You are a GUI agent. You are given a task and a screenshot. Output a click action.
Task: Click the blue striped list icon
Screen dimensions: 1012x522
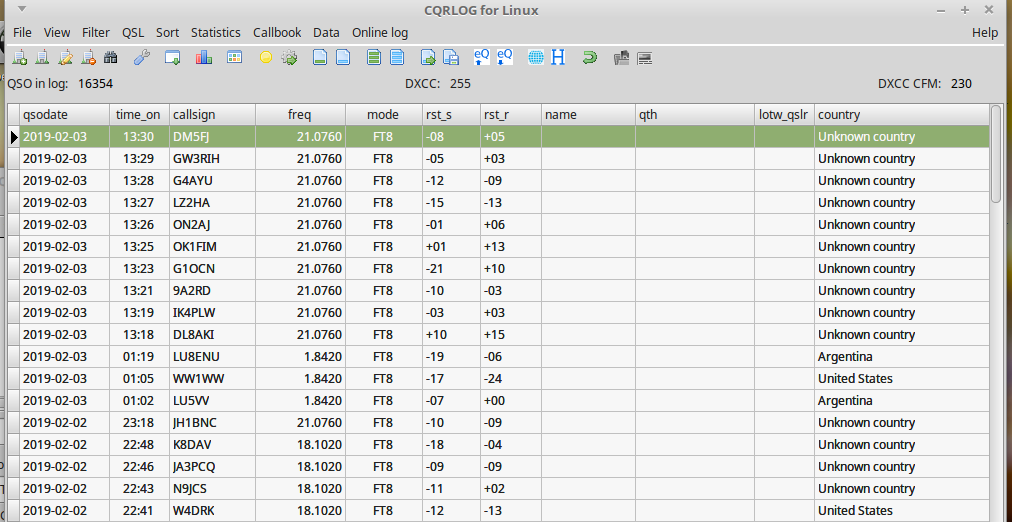[x=397, y=58]
